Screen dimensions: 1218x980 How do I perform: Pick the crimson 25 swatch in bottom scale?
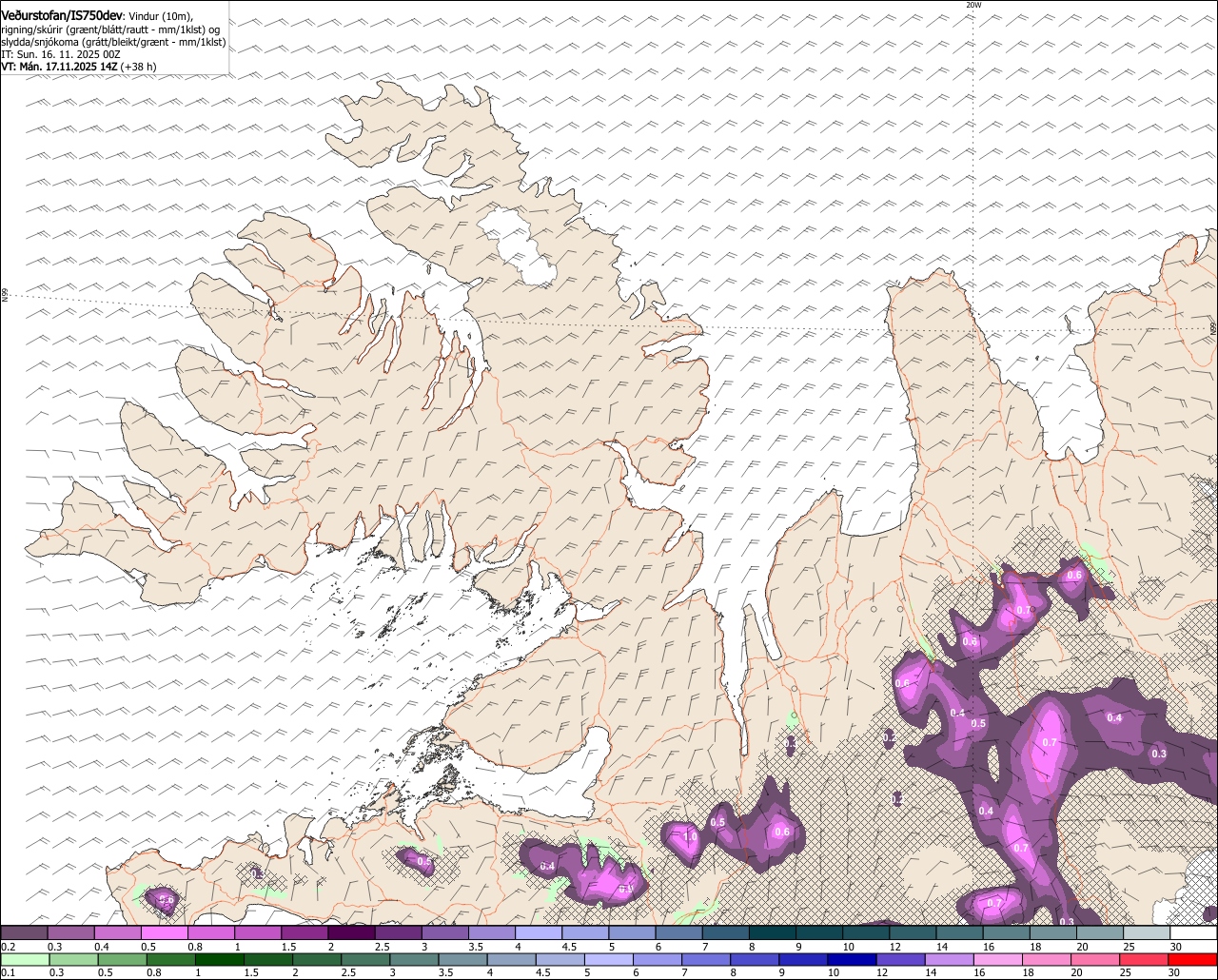point(1144,959)
